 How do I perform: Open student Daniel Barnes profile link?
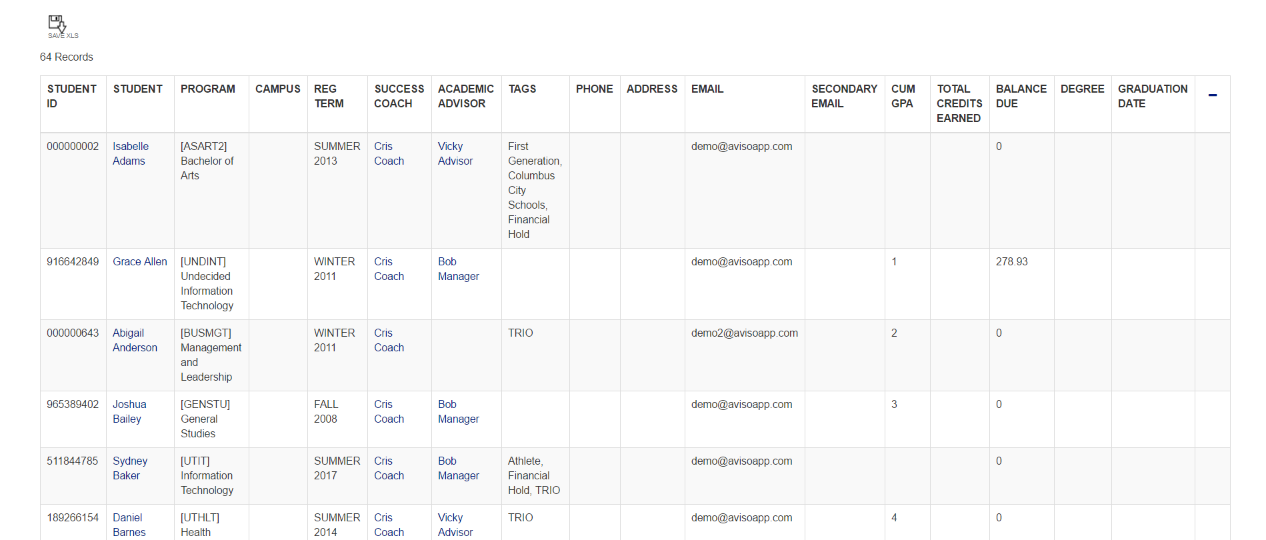[x=129, y=525]
